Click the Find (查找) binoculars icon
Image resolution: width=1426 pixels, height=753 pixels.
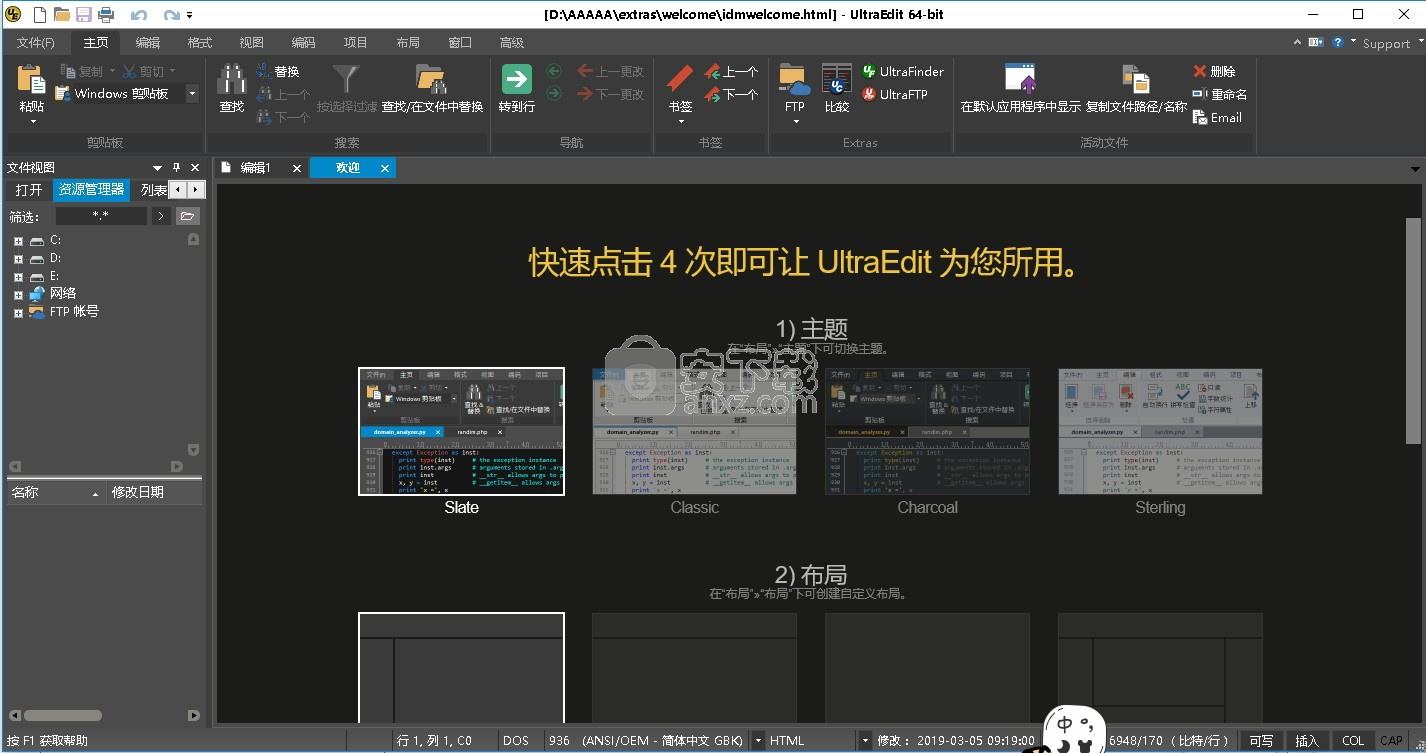pos(232,80)
